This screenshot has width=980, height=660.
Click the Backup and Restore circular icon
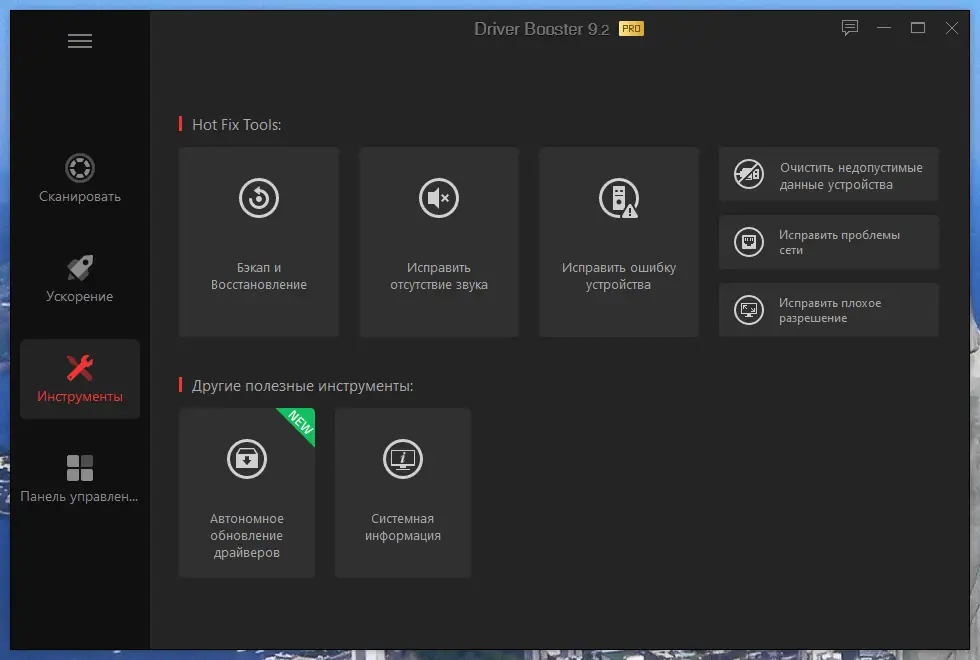tap(259, 198)
